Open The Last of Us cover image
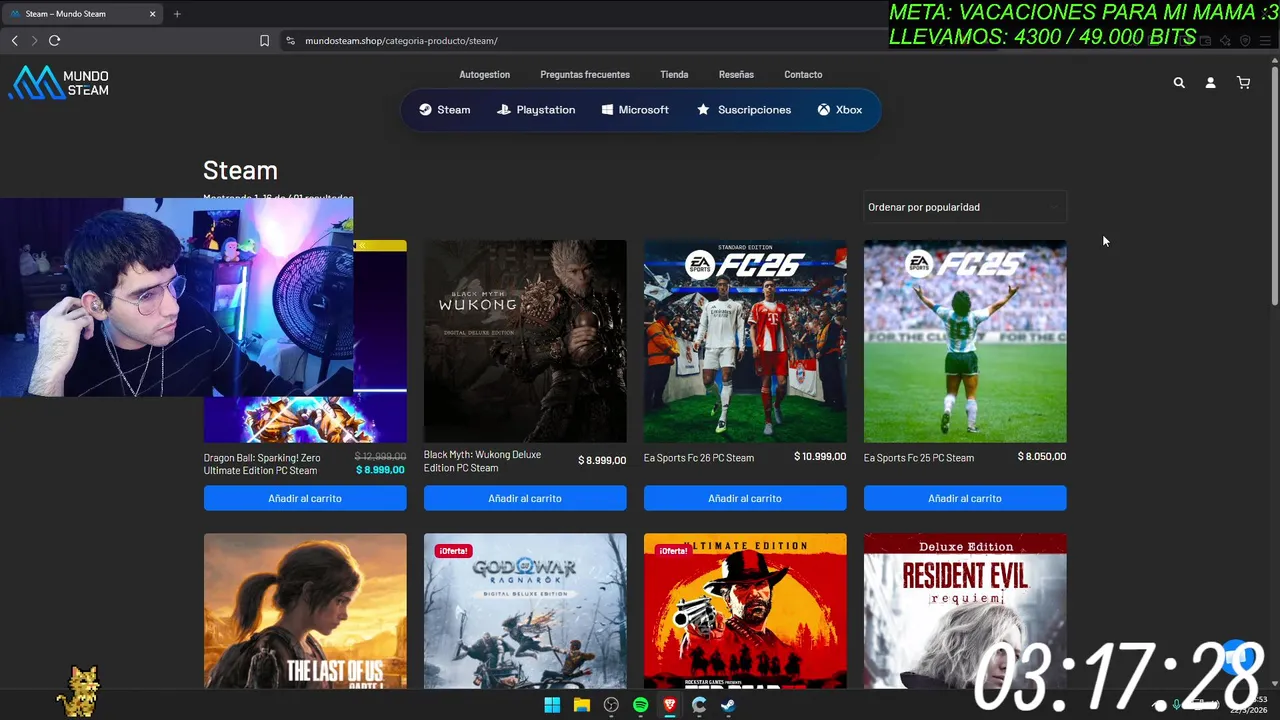This screenshot has width=1280, height=720. (305, 611)
